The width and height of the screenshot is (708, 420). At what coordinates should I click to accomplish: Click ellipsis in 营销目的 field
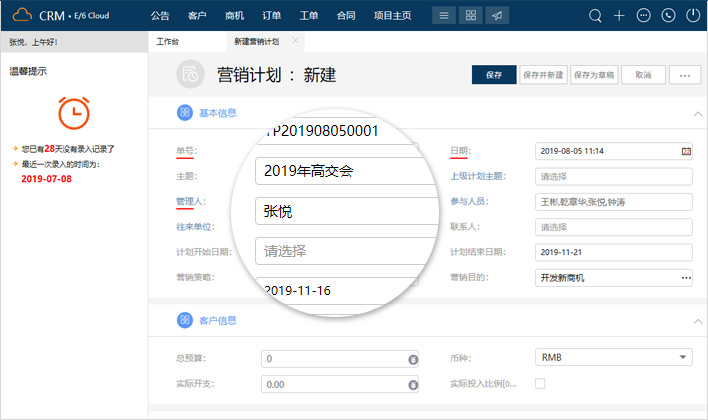(x=686, y=277)
